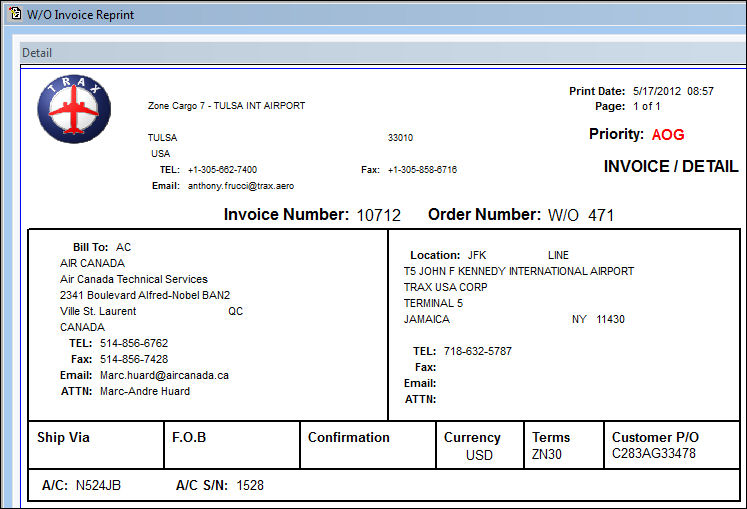Select the Detail tab header
The width and height of the screenshot is (747, 509).
[37, 53]
